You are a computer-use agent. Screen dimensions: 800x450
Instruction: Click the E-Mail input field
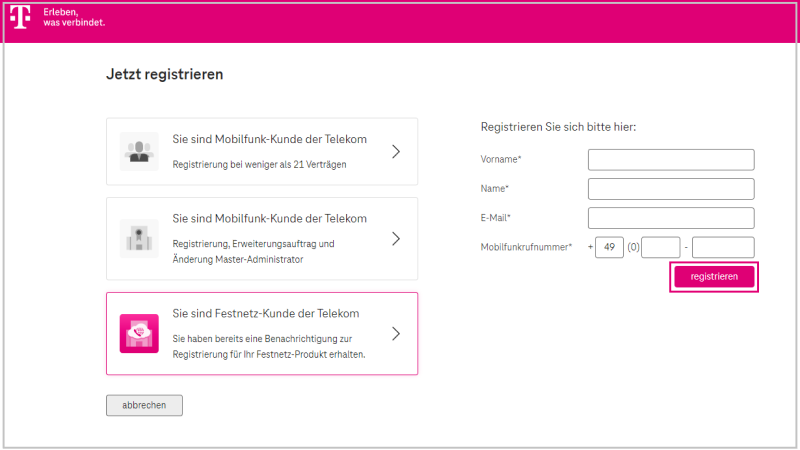click(671, 218)
